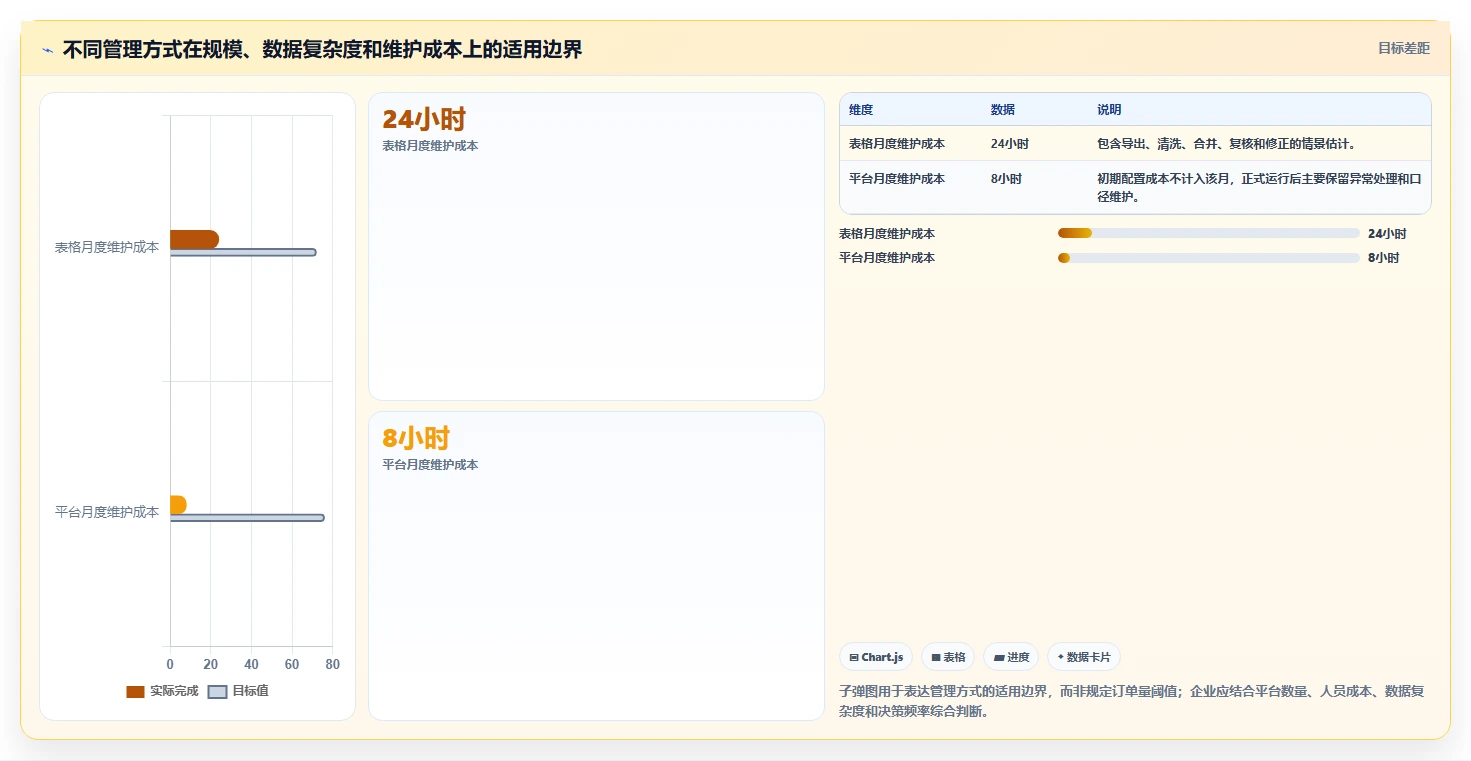1471x761 pixels.
Task: Click the 平台月度维护成本 label left of progress bar
Action: tap(887, 258)
